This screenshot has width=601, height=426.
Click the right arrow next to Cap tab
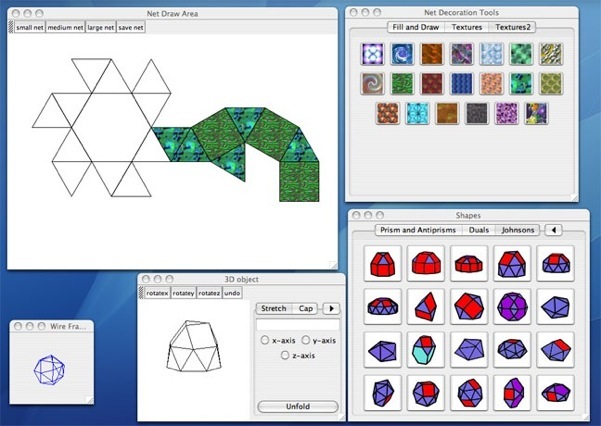(331, 308)
